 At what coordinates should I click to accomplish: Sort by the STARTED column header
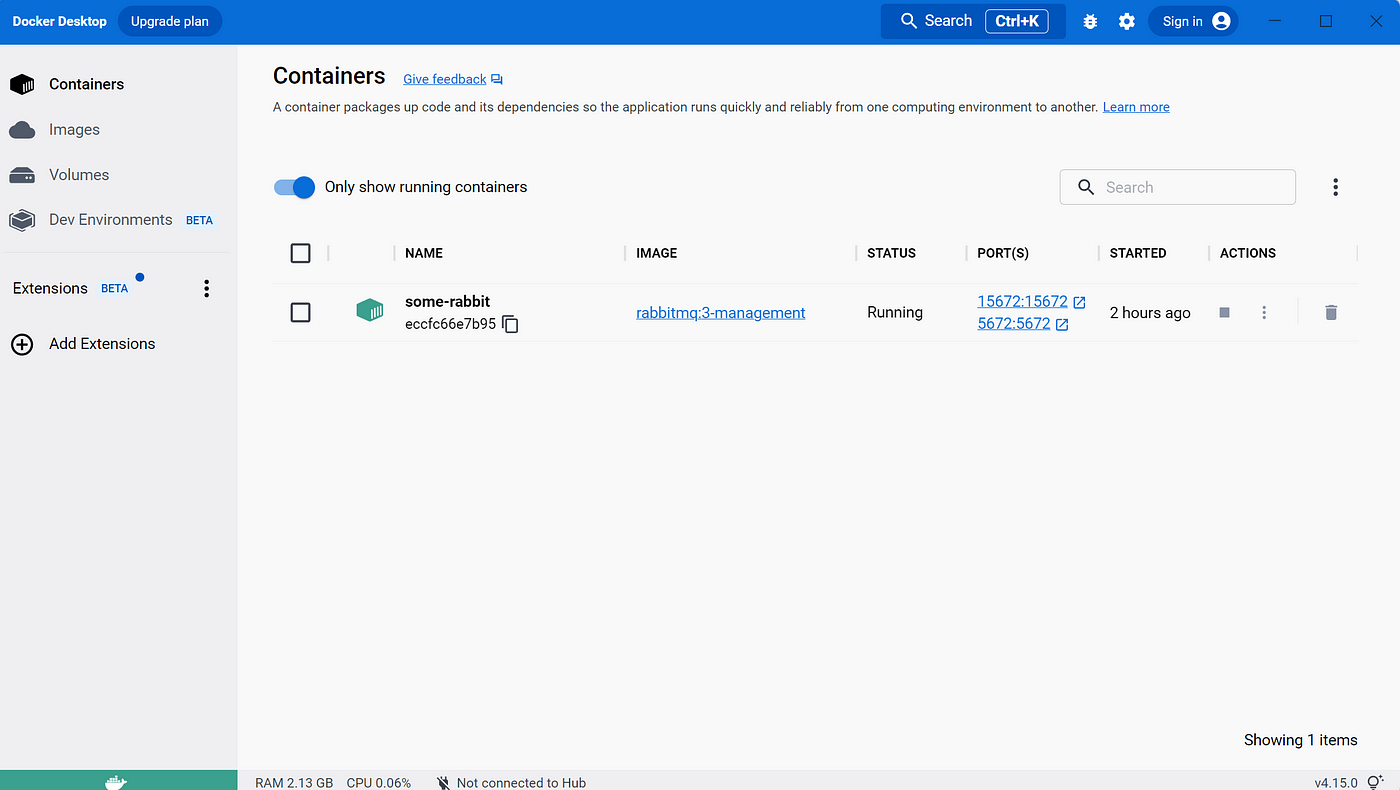click(x=1138, y=253)
